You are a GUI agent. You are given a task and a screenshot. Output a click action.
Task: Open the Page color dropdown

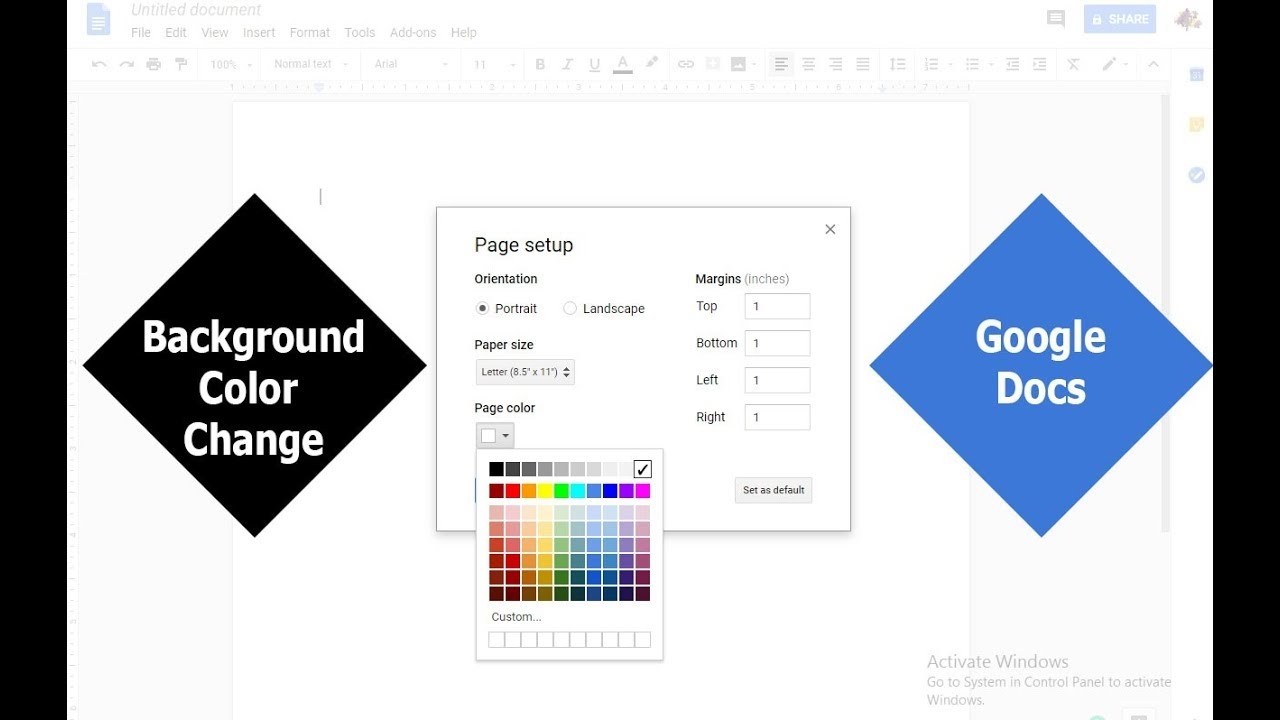pos(494,434)
